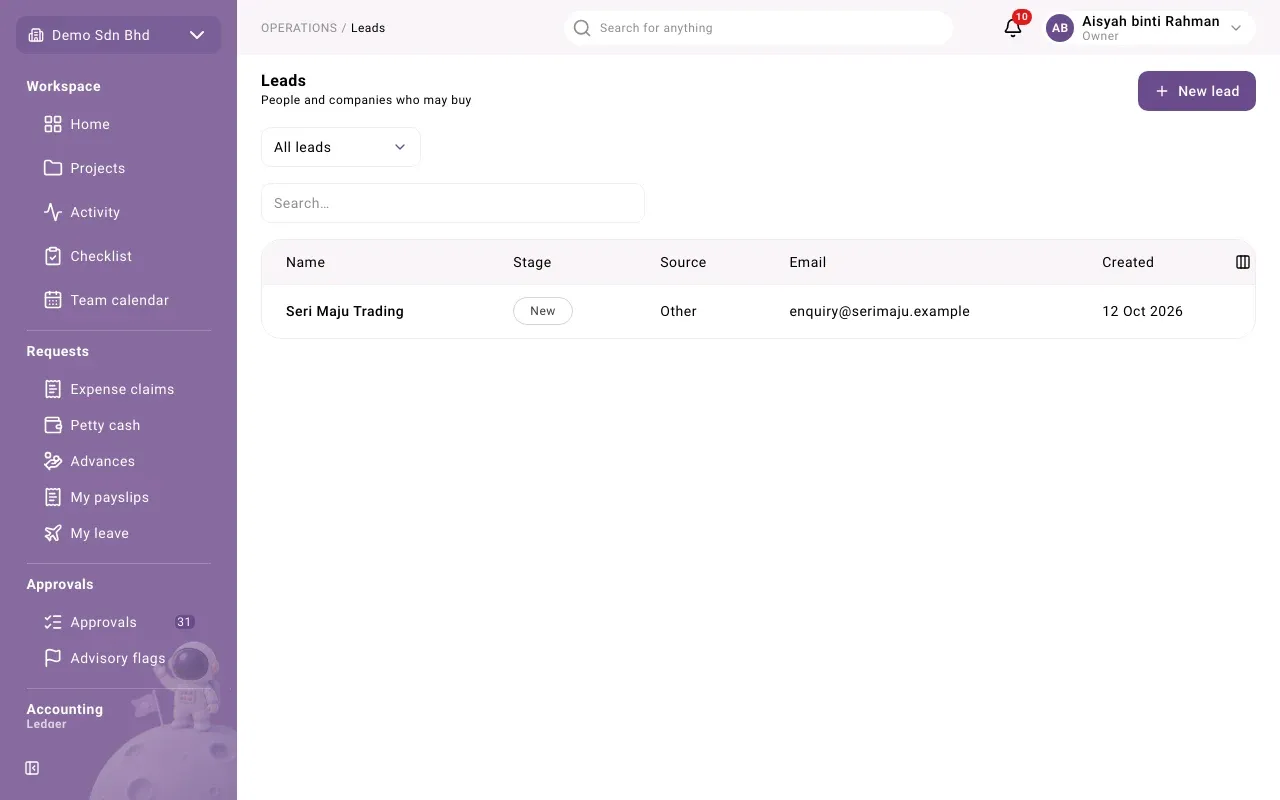The width and height of the screenshot is (1280, 800).
Task: Click the Stage column header
Action: click(532, 262)
